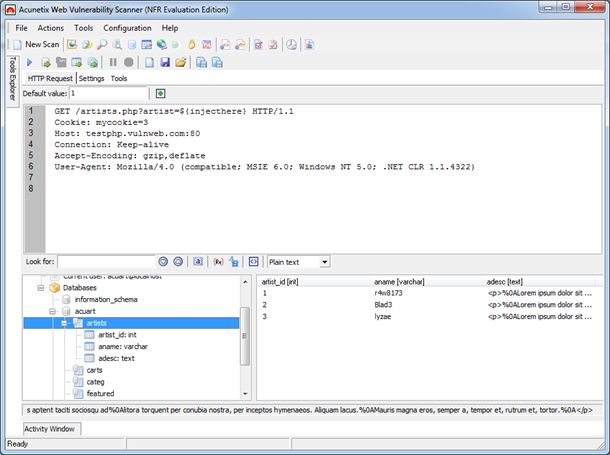Select the lyzae row in results
The width and height of the screenshot is (610, 455).
[428, 317]
